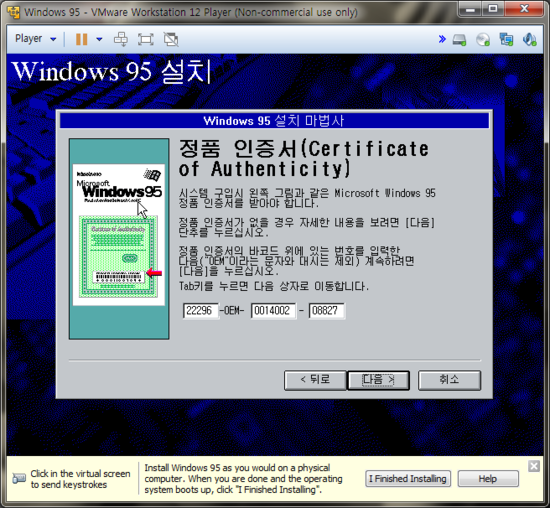Screen dimensions: 550x508
Task: Click the Help button in hint bar
Action: 488,479
